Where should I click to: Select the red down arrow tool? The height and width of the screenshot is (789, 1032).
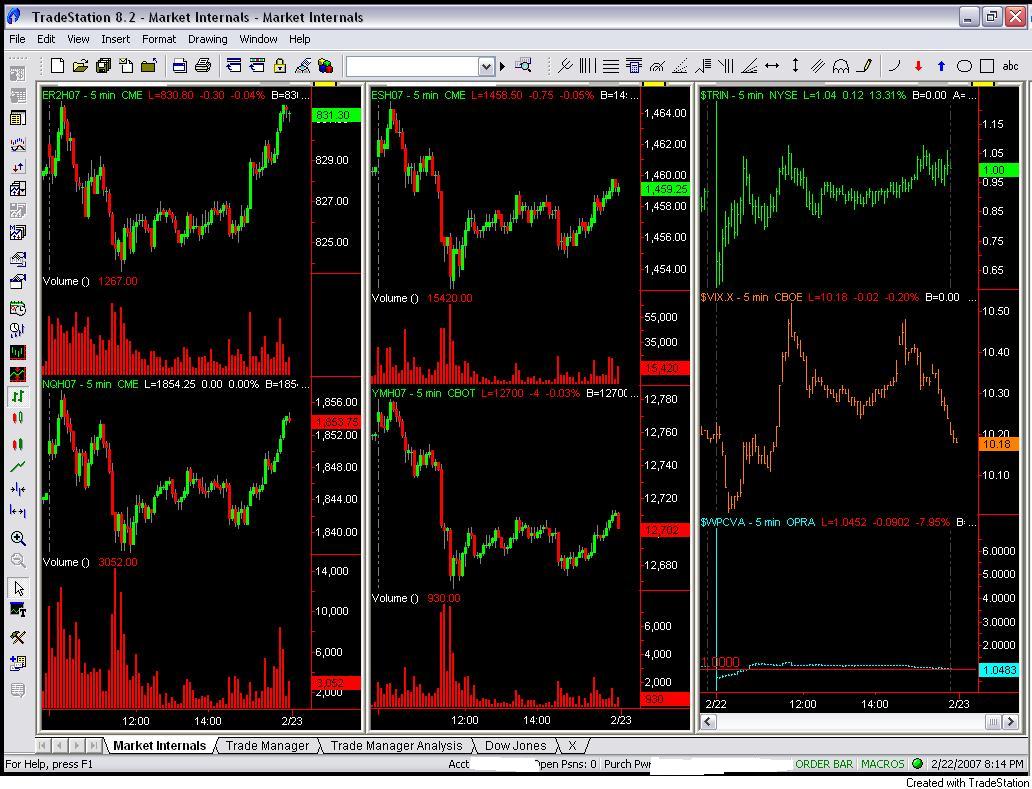coord(919,66)
